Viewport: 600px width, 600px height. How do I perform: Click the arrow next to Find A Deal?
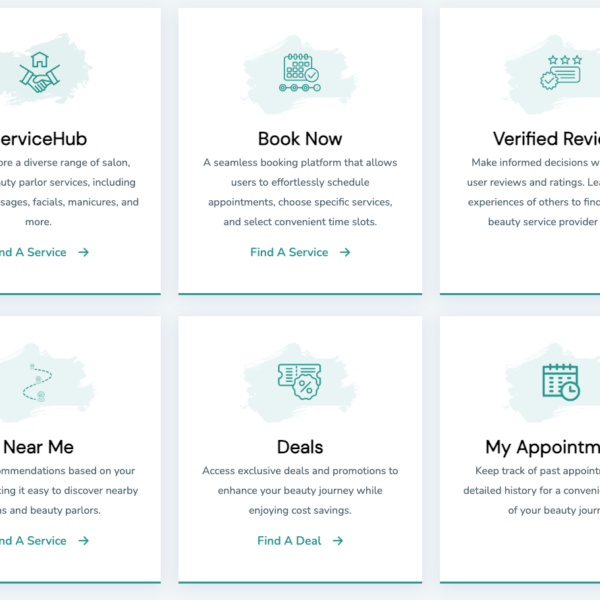tap(338, 540)
